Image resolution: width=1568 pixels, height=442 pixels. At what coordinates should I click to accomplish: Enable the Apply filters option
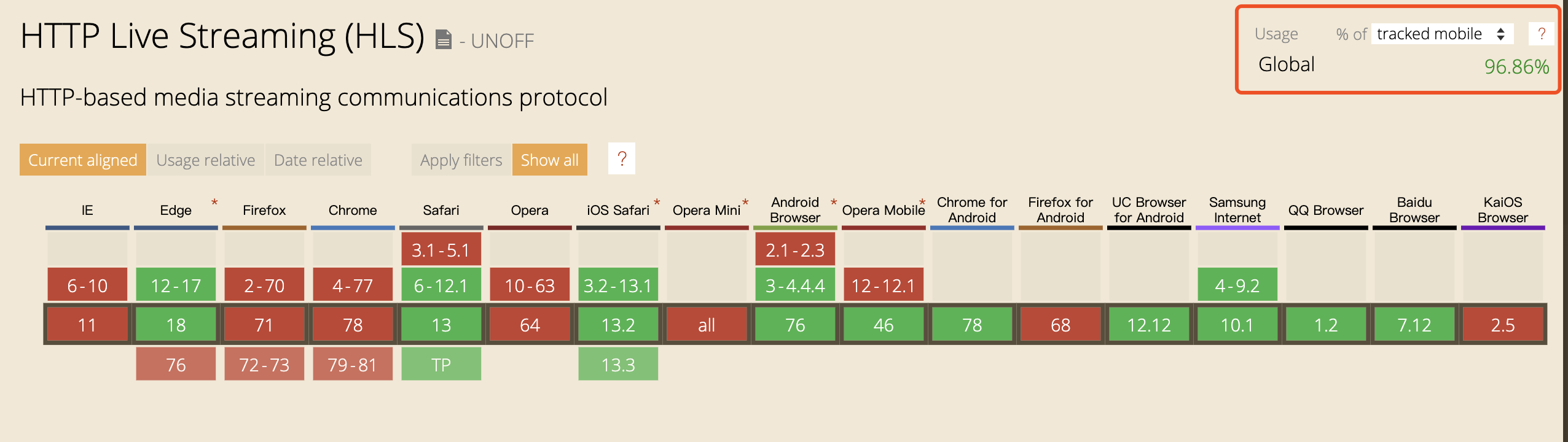point(461,160)
